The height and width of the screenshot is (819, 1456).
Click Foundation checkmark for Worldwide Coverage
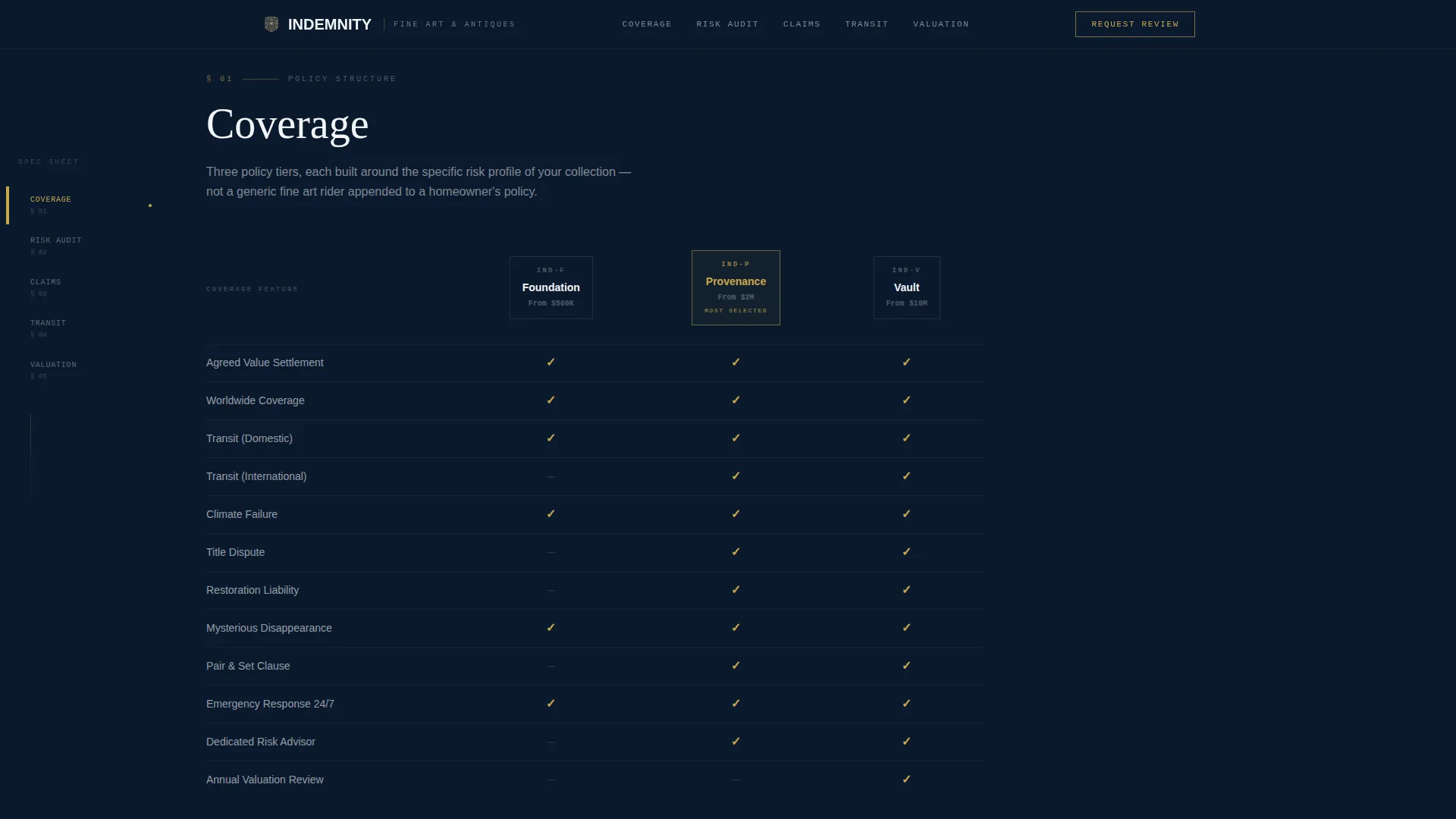551,400
